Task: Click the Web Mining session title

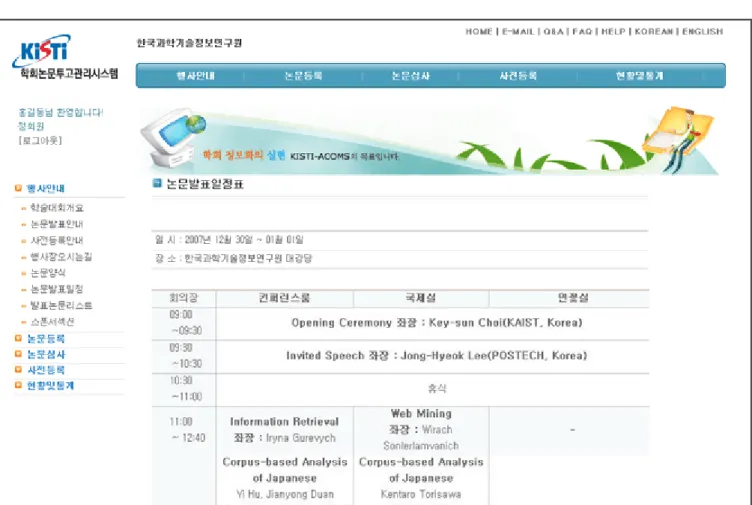Action: tap(421, 413)
